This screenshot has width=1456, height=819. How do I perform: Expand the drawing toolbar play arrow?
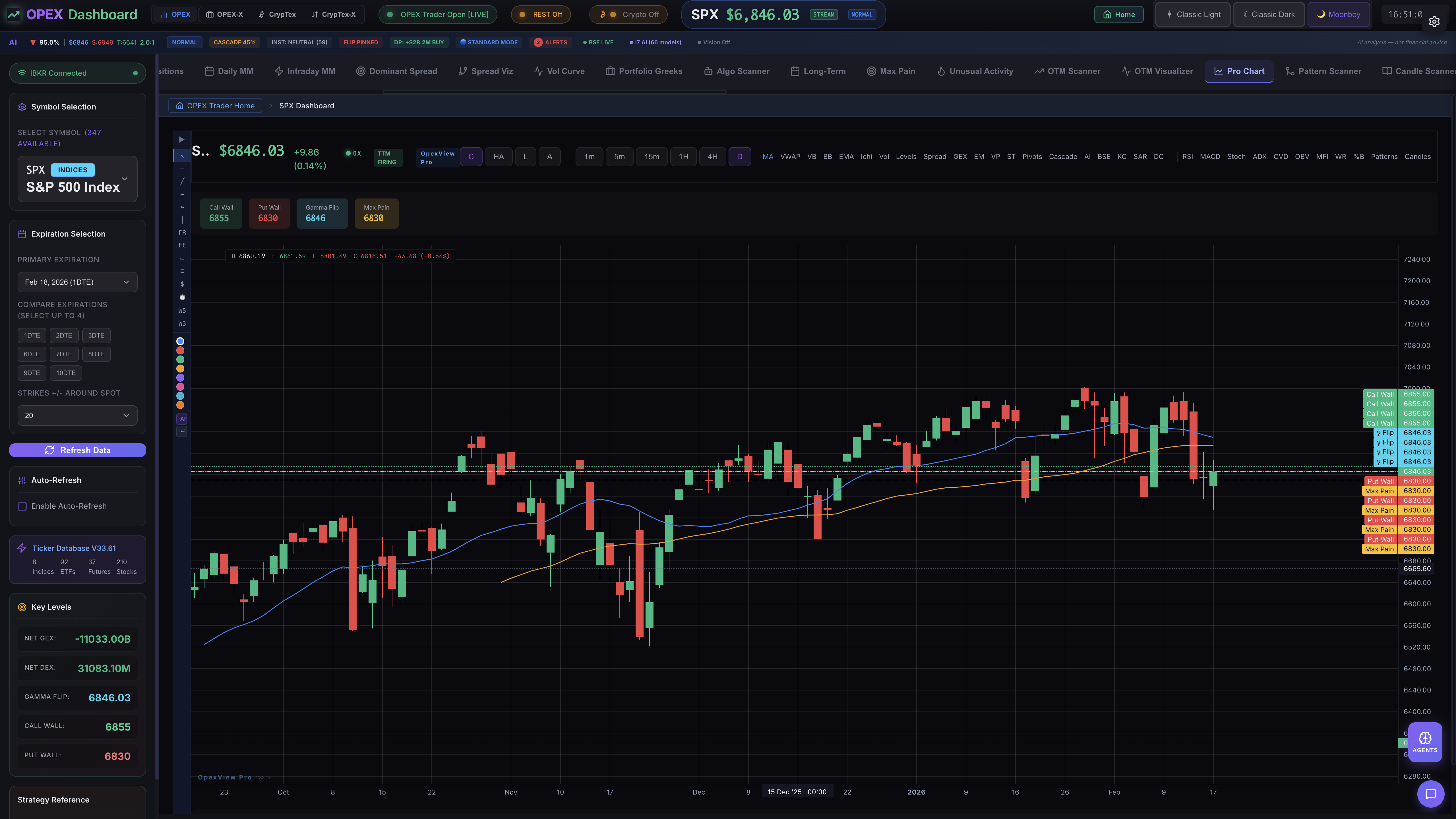point(181,140)
